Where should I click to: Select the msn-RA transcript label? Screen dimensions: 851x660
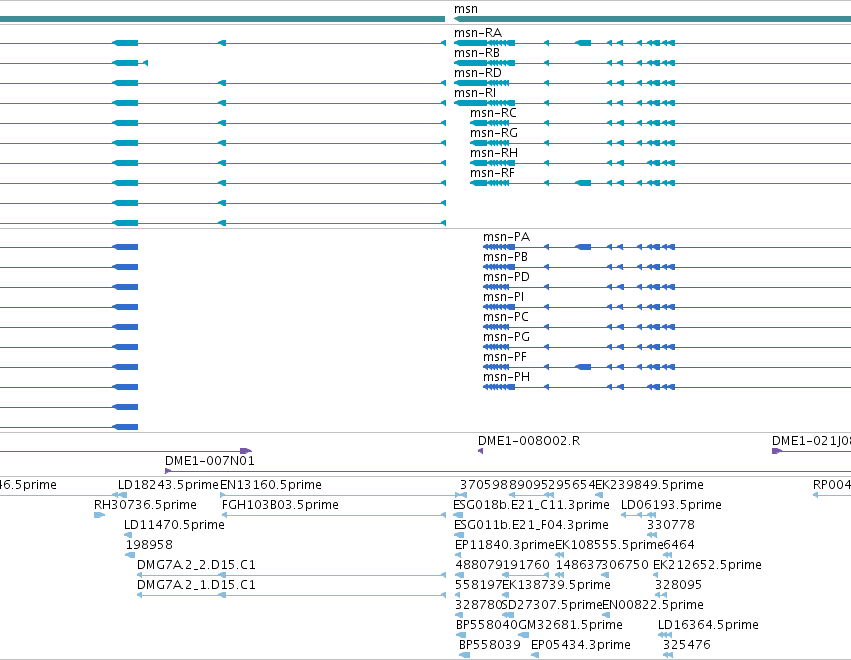click(478, 33)
